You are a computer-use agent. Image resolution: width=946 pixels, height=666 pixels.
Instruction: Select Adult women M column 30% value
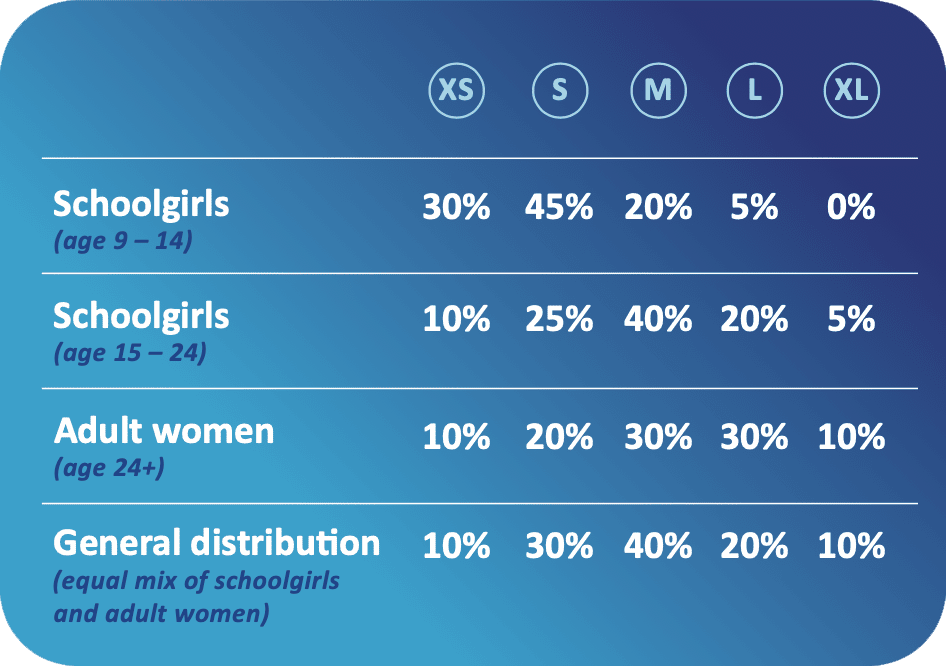point(658,436)
